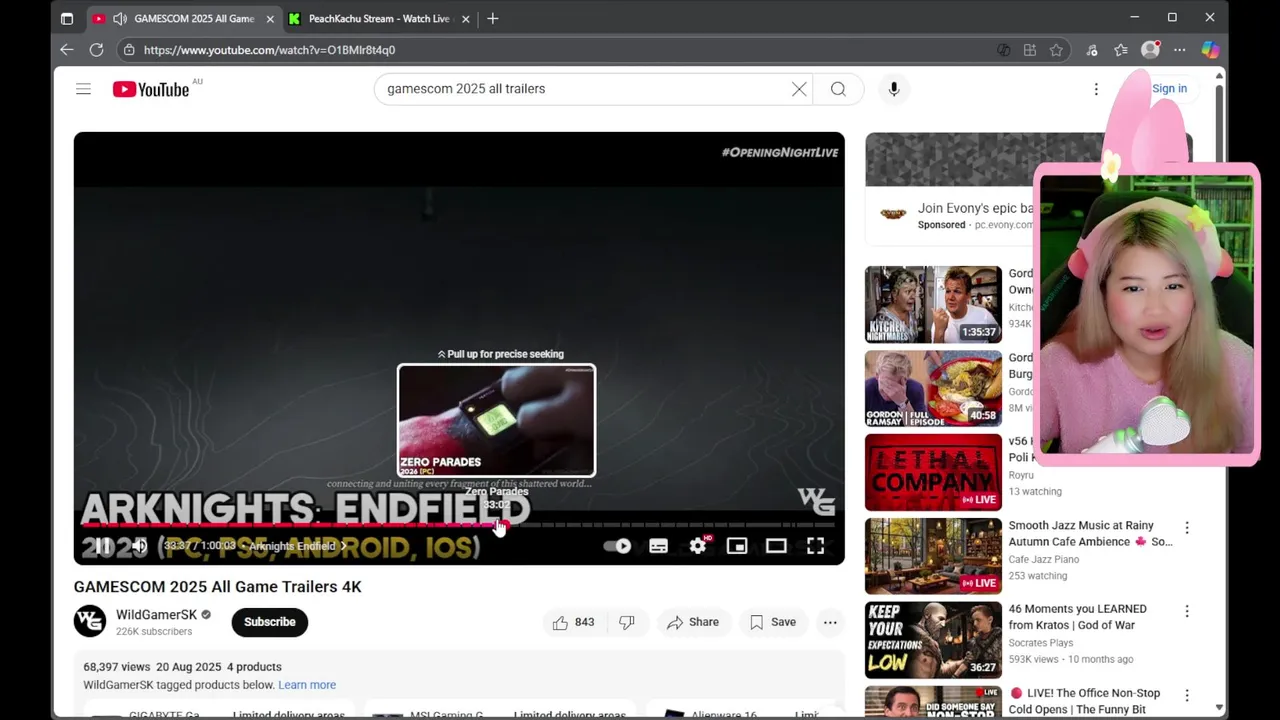The image size is (1280, 720).
Task: Open browser extensions icon
Action: [1092, 50]
